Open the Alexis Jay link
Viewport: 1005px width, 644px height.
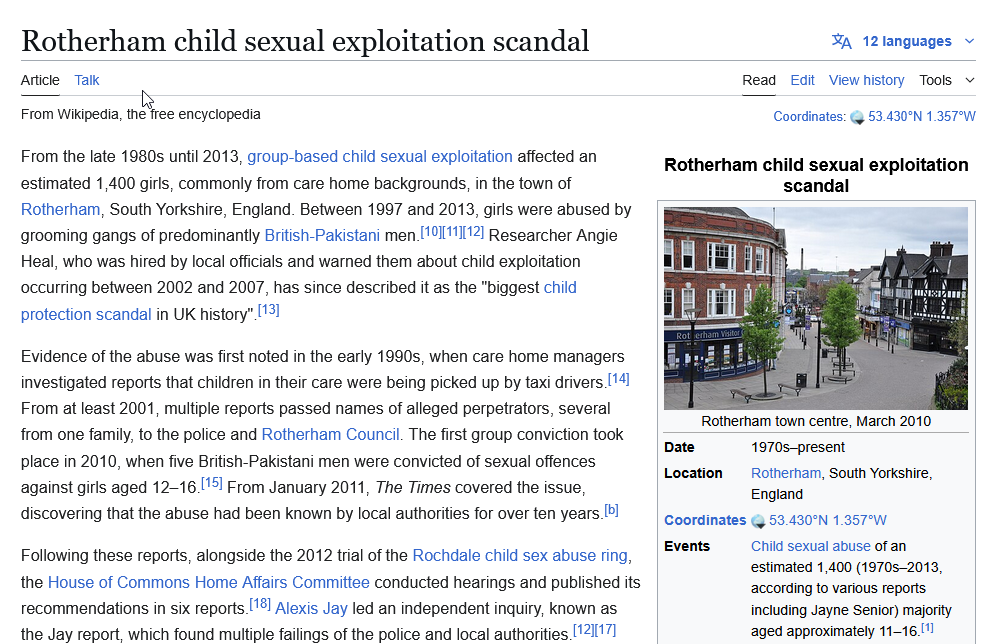pos(311,609)
